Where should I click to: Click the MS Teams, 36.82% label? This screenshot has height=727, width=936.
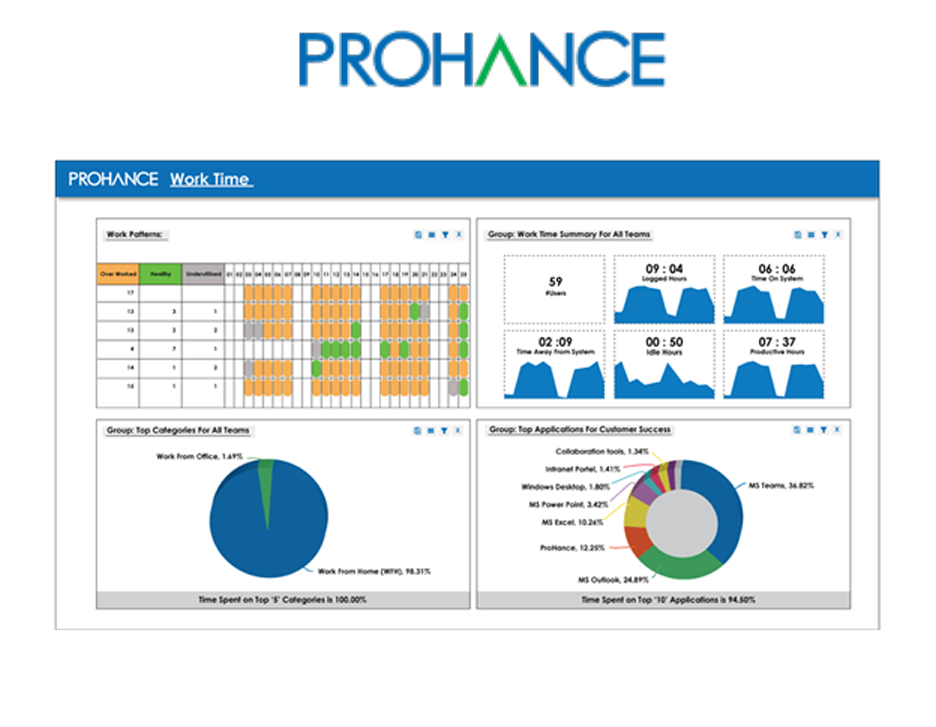pos(781,486)
